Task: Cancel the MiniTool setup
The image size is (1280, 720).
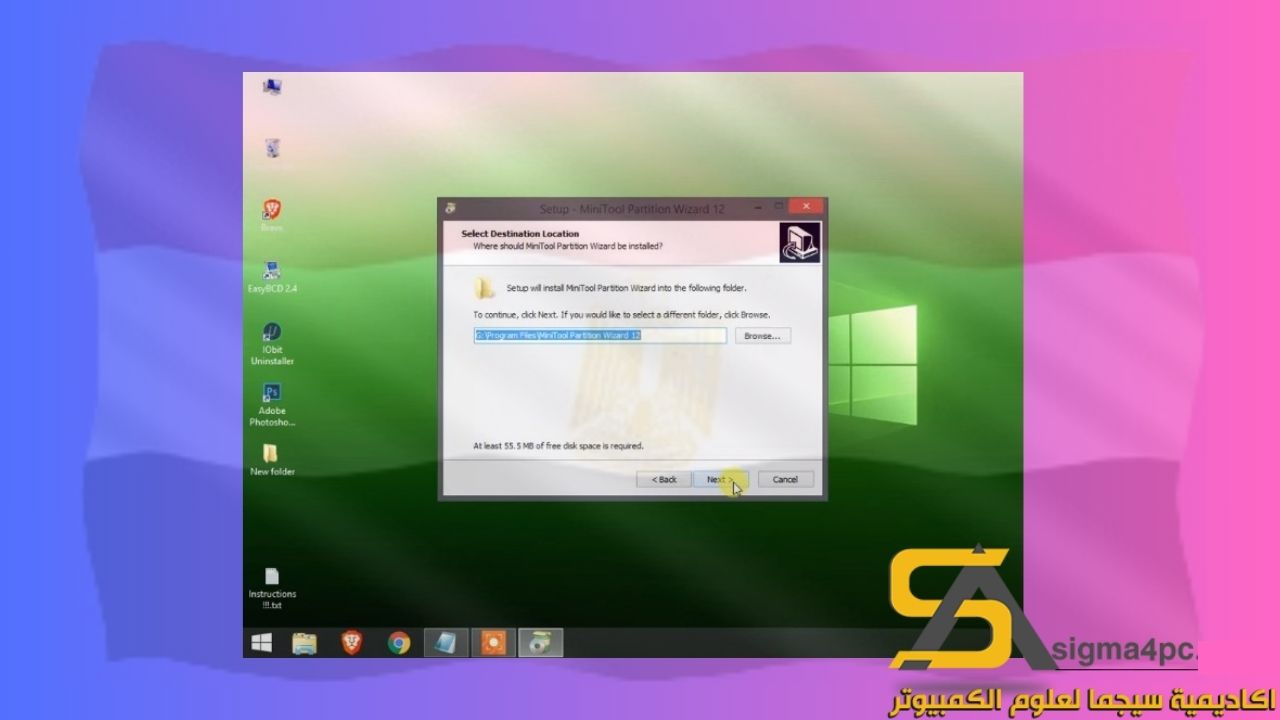Action: pyautogui.click(x=785, y=480)
